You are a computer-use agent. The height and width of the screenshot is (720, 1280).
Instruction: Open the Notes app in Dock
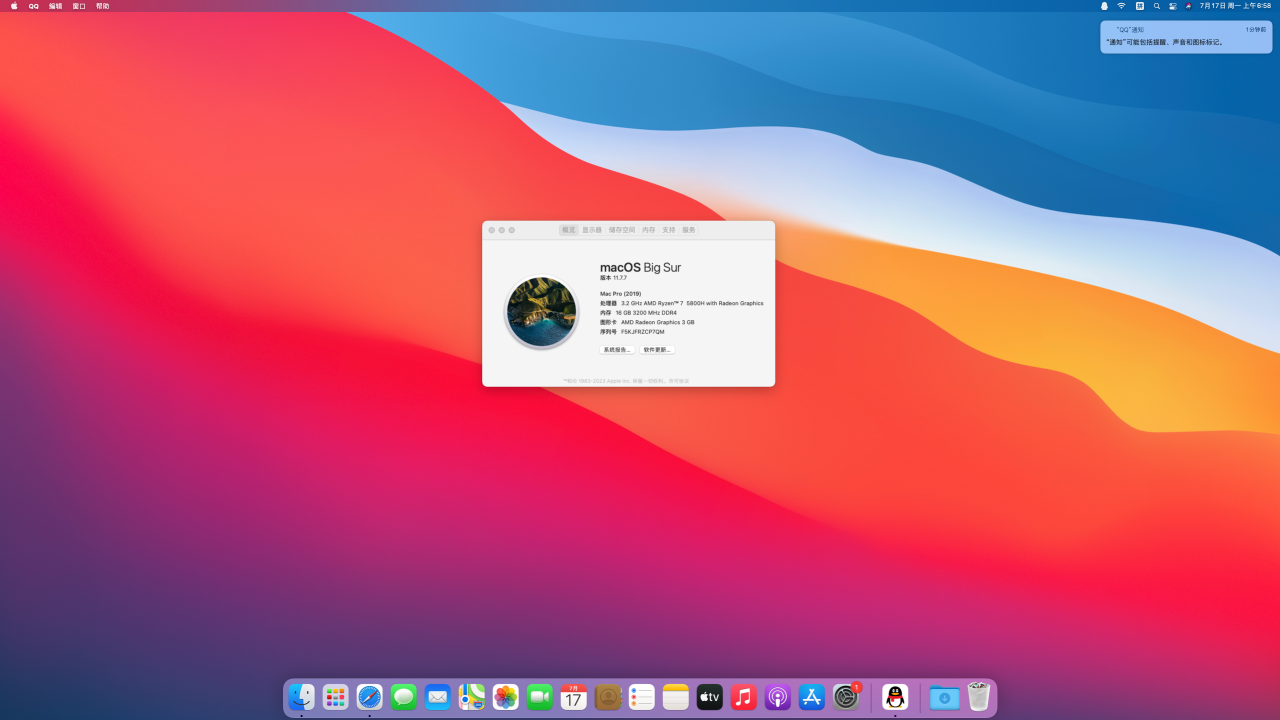point(676,697)
